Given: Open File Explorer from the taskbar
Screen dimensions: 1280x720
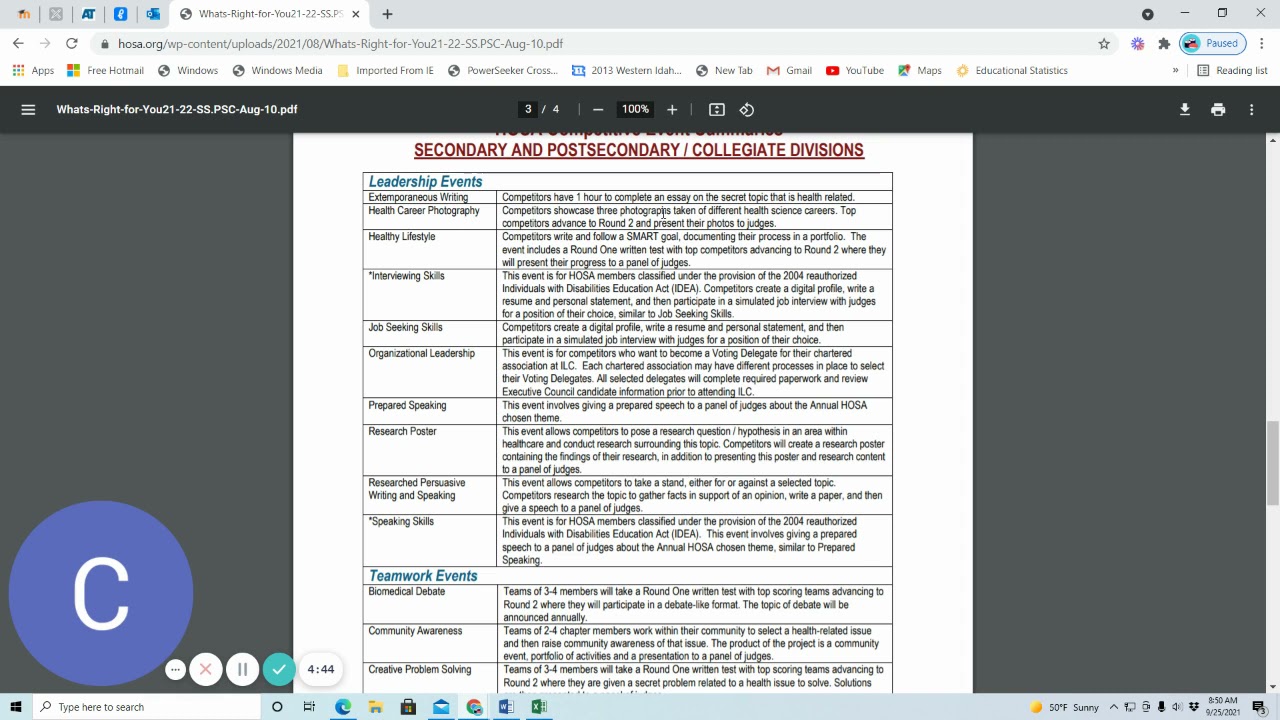Looking at the screenshot, I should (375, 707).
